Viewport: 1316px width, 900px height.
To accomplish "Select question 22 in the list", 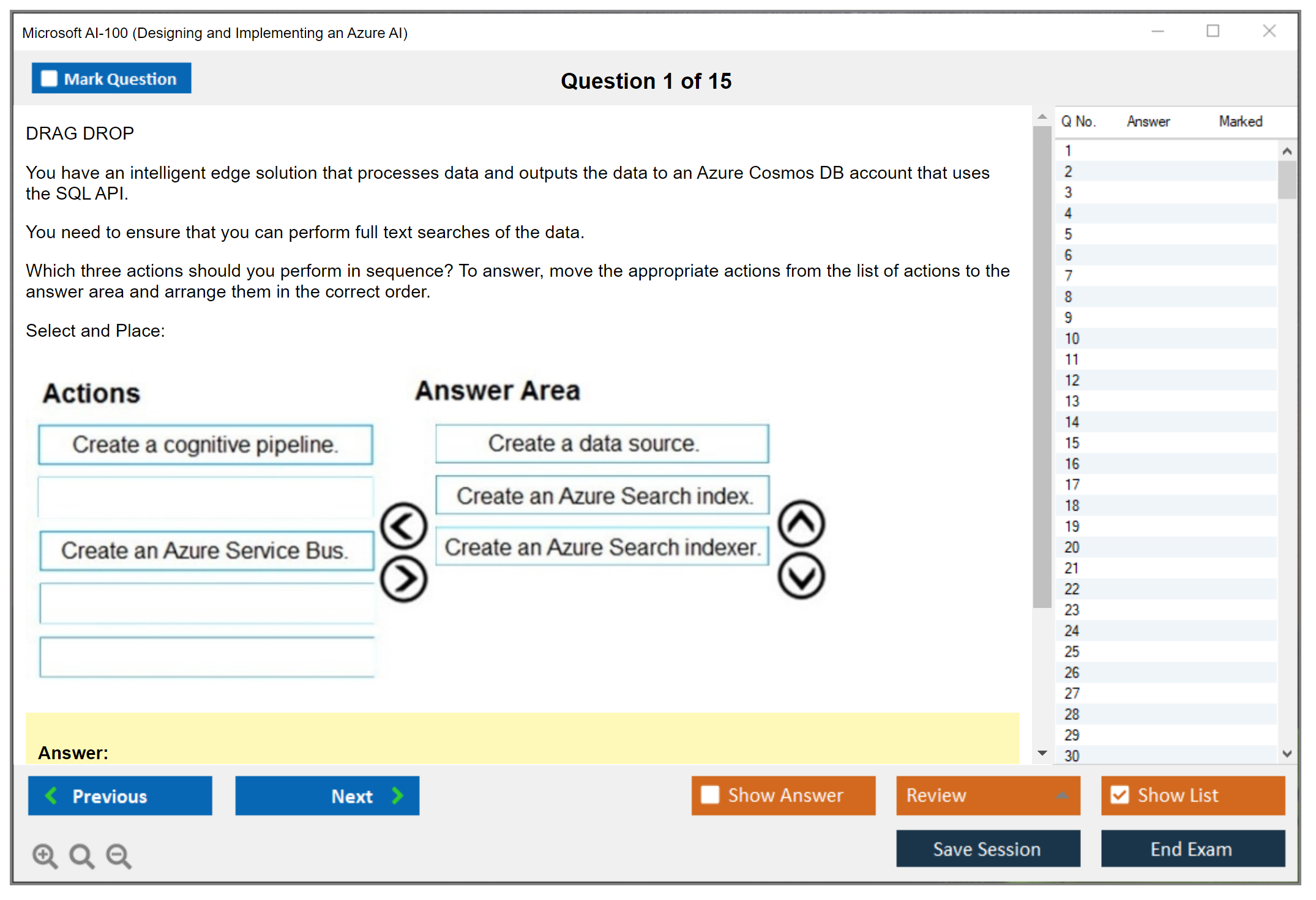I will coord(1072,589).
